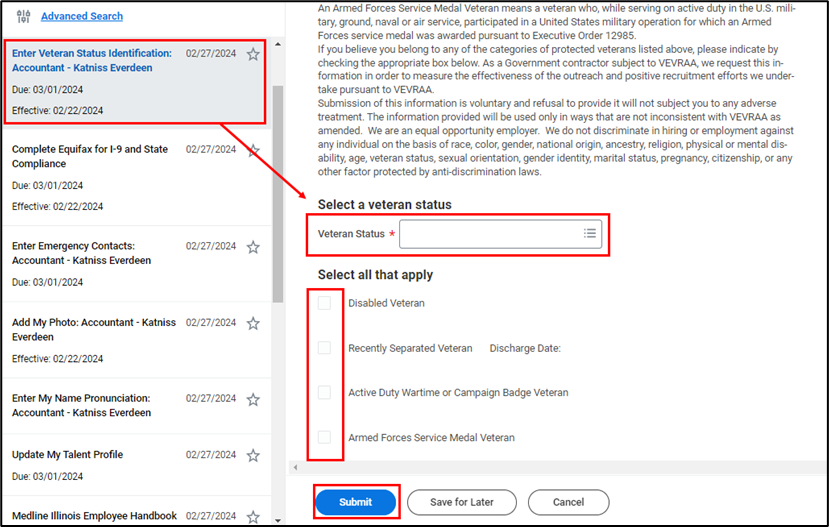
Task: Open the Enter Emergency Contacts inbox item
Action: [x=82, y=253]
